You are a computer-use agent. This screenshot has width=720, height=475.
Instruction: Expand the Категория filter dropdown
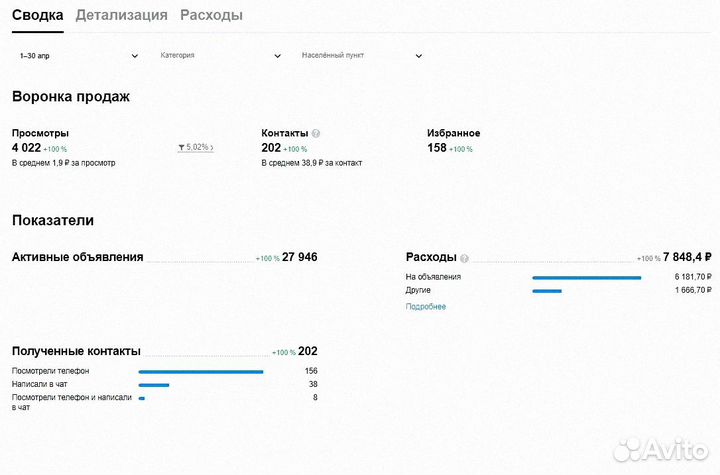[x=221, y=56]
